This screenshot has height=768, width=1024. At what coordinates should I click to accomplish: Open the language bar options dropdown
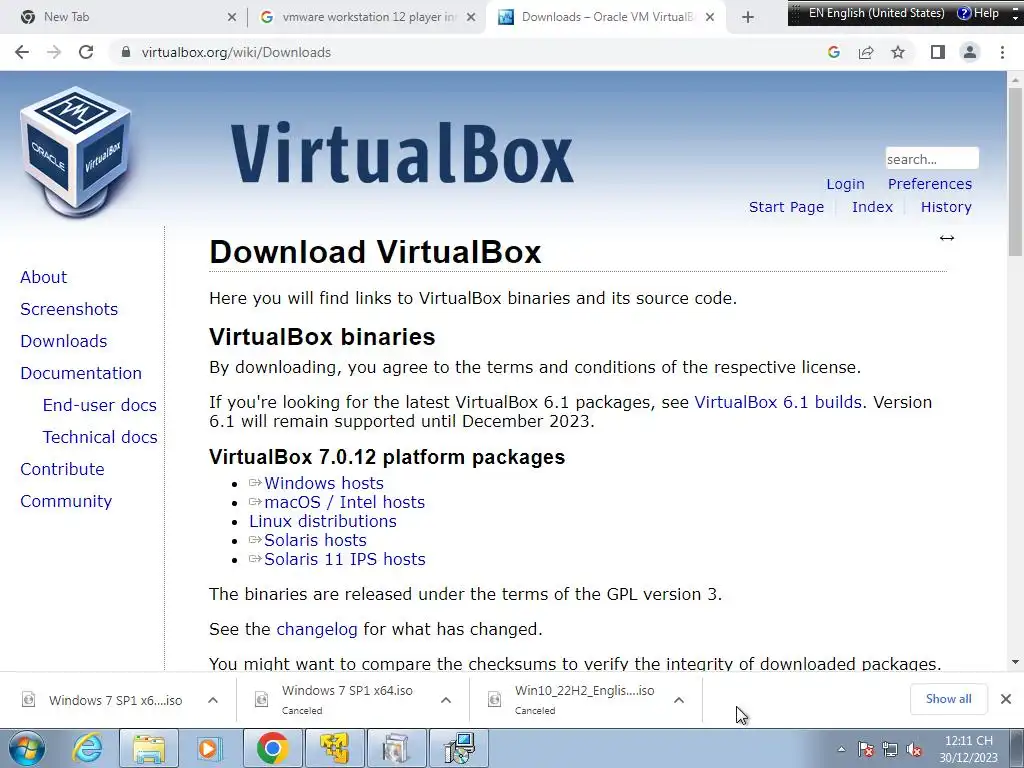[1016, 18]
